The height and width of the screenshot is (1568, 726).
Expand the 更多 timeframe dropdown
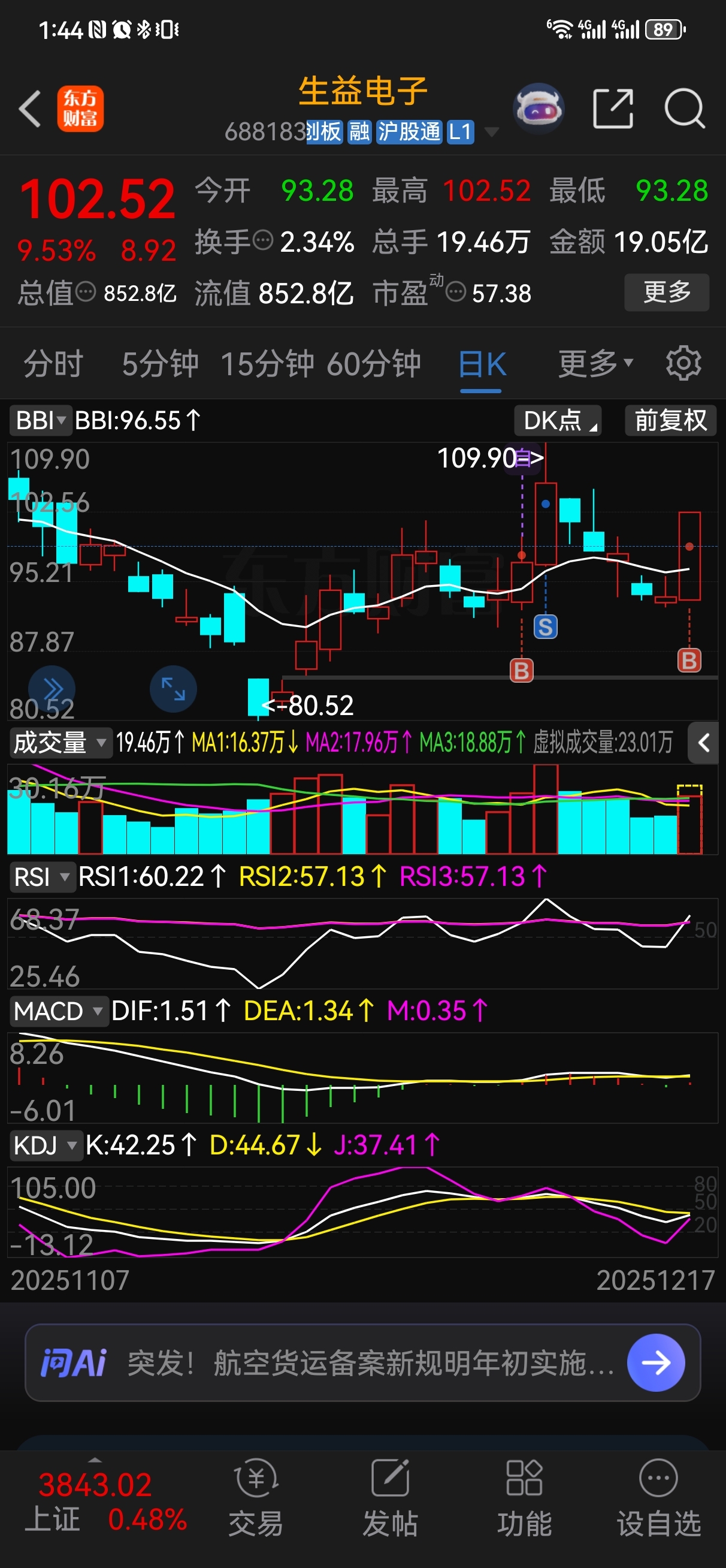[596, 364]
